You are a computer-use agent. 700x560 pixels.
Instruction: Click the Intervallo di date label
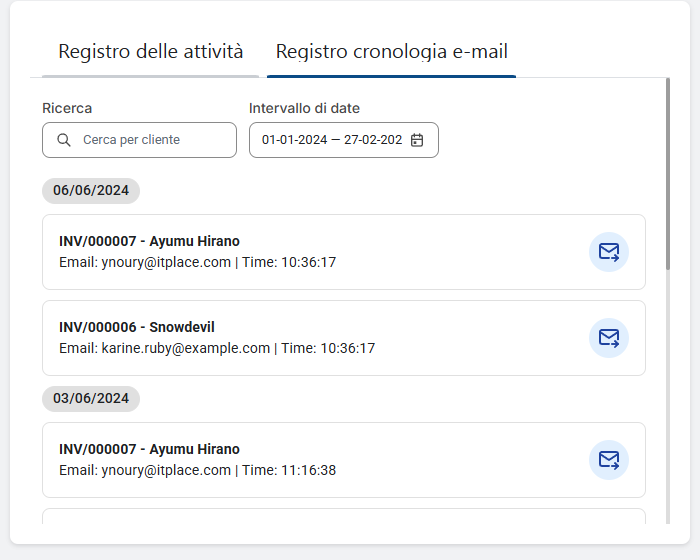pos(304,108)
